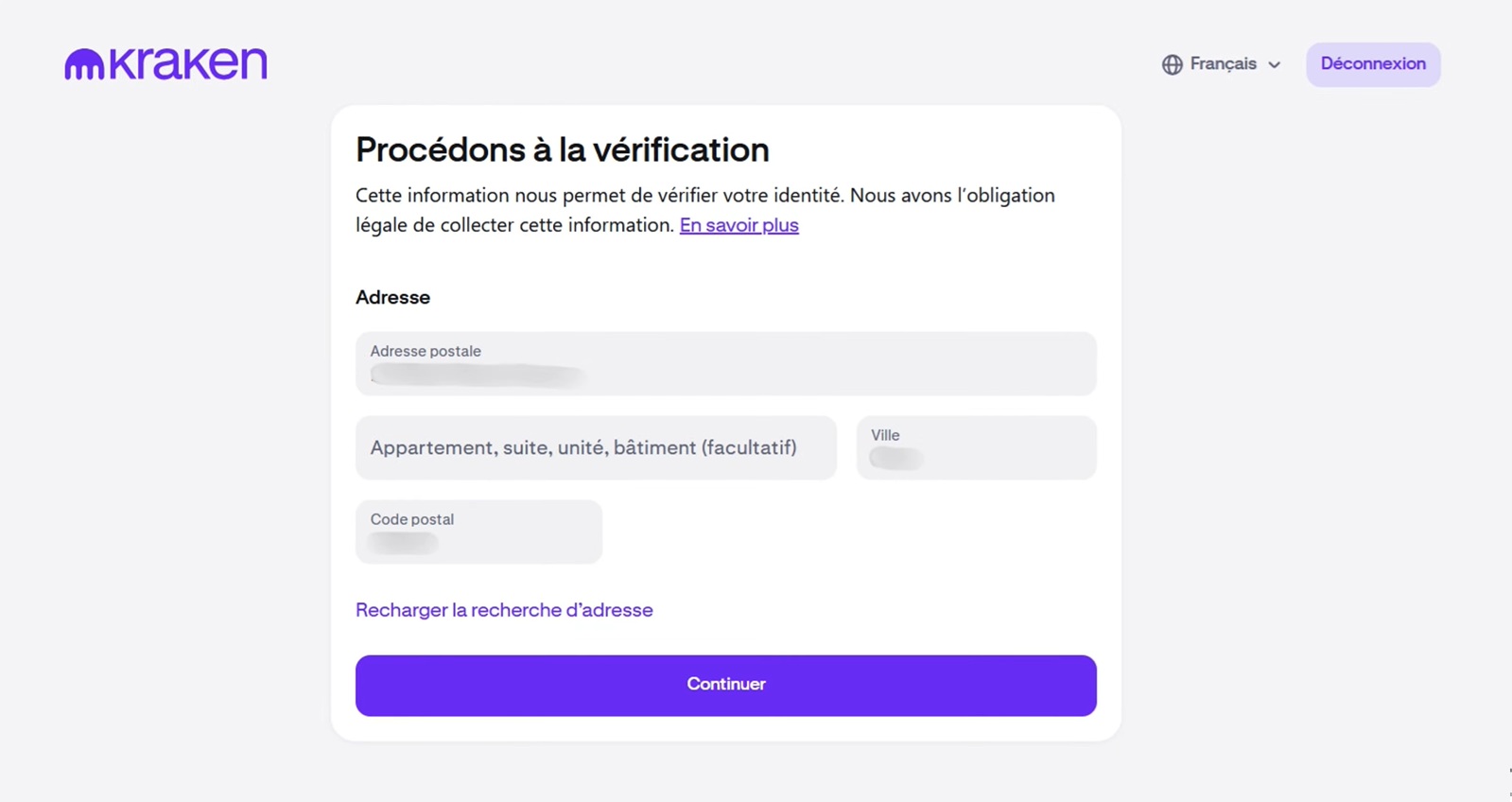
Task: Click the "Adresse" section heading
Action: click(x=392, y=297)
